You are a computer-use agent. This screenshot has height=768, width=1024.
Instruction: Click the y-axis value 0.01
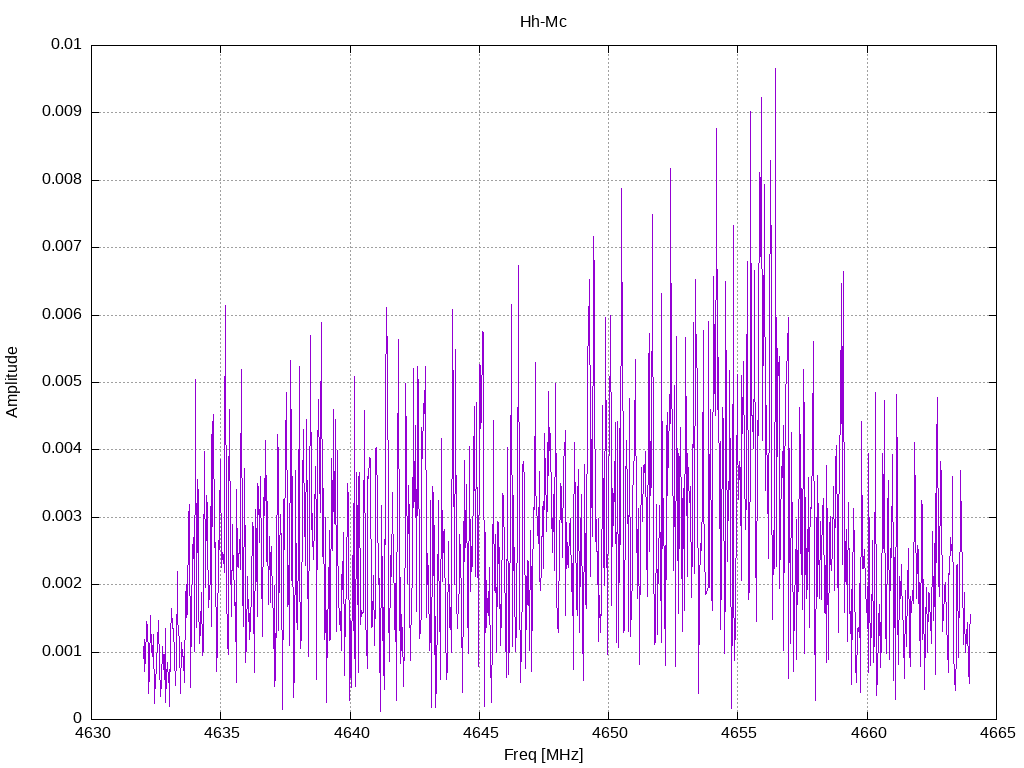[66, 44]
